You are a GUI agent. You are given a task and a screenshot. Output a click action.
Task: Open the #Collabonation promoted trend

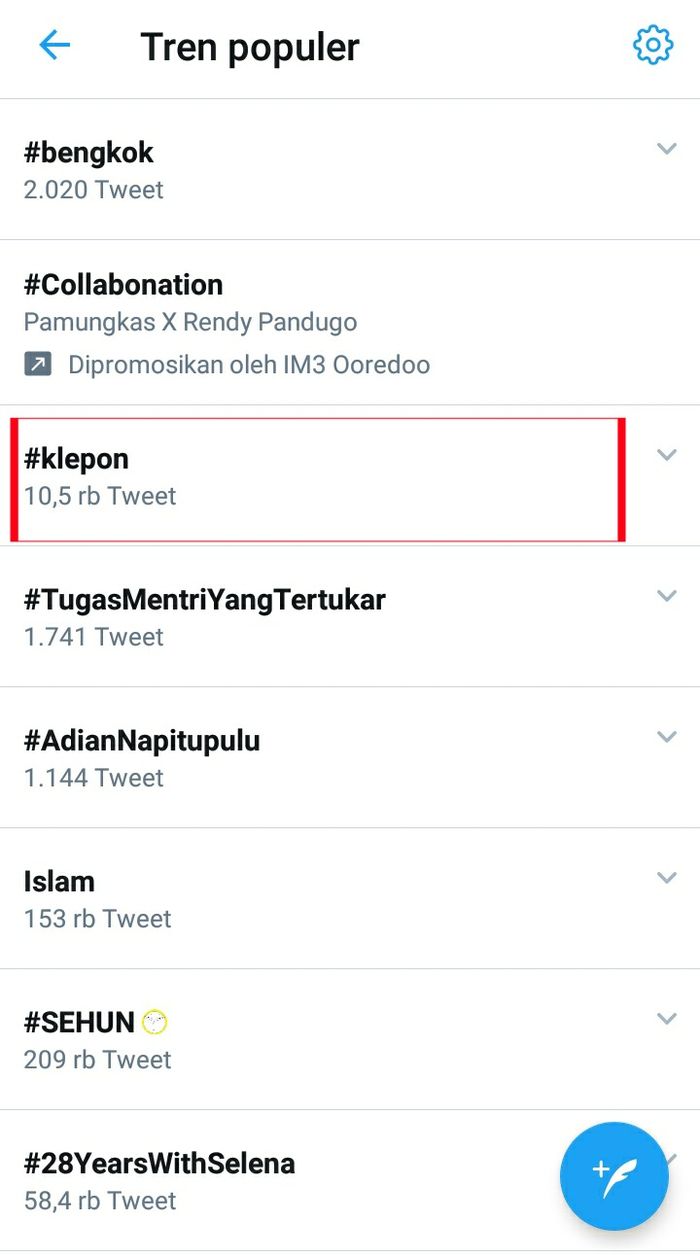click(x=123, y=284)
